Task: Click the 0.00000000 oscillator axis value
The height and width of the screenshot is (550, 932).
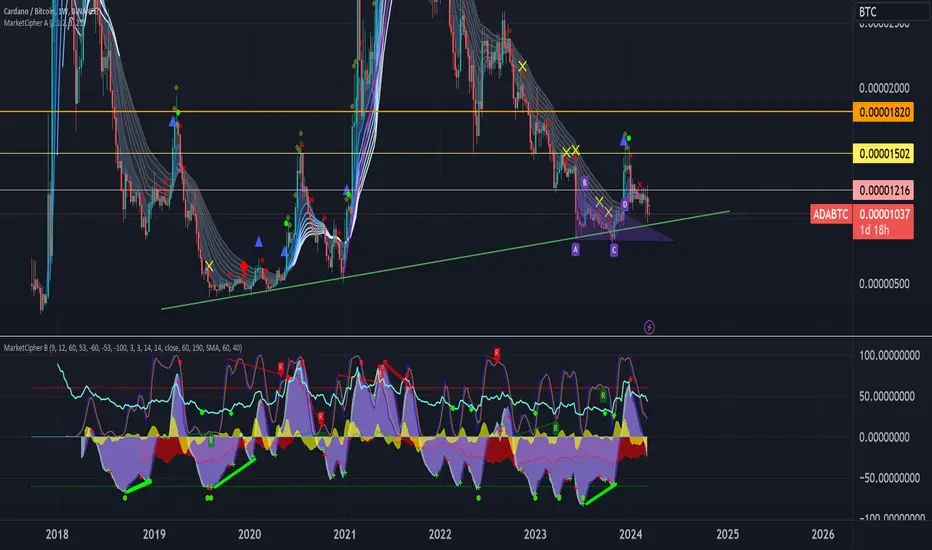Action: (x=884, y=437)
